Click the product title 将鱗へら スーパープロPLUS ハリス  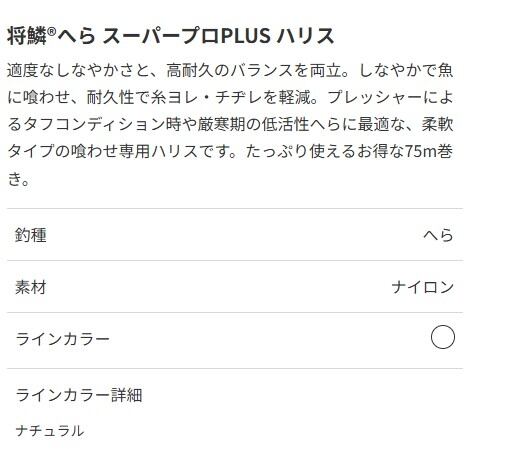(170, 36)
